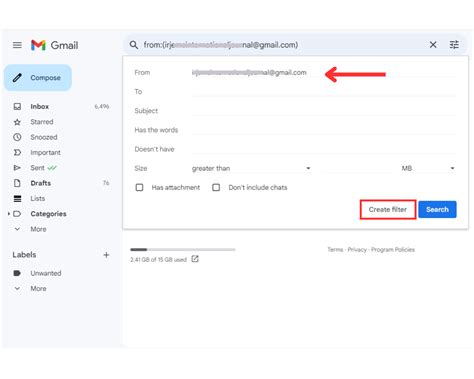Click the Unwanted label tag icon

[x=17, y=273]
